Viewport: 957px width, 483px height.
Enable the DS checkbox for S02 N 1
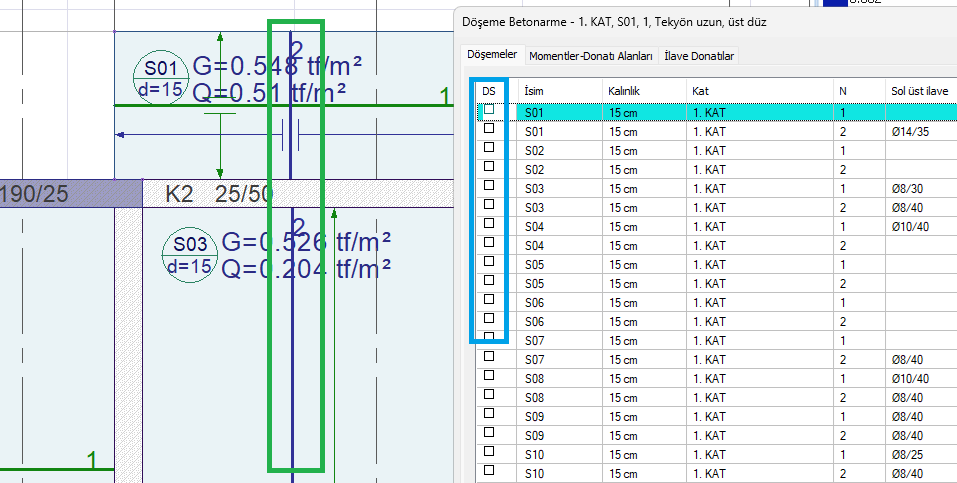(x=489, y=147)
